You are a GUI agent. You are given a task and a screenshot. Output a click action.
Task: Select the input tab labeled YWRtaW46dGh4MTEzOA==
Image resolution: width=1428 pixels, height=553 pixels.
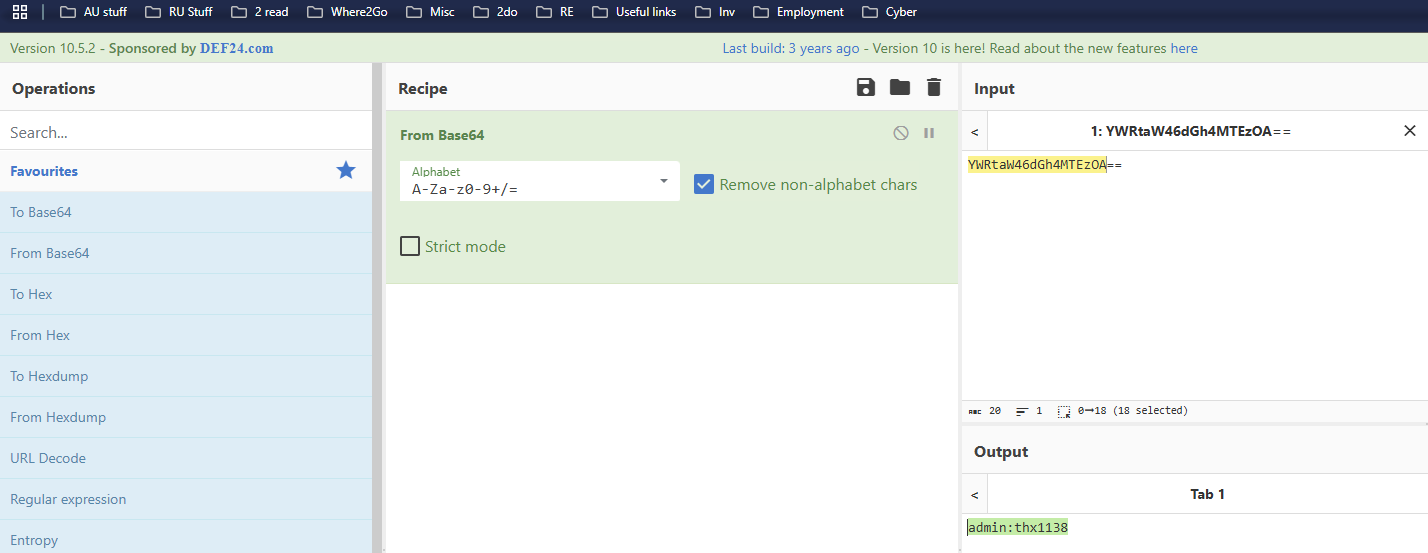point(1190,131)
